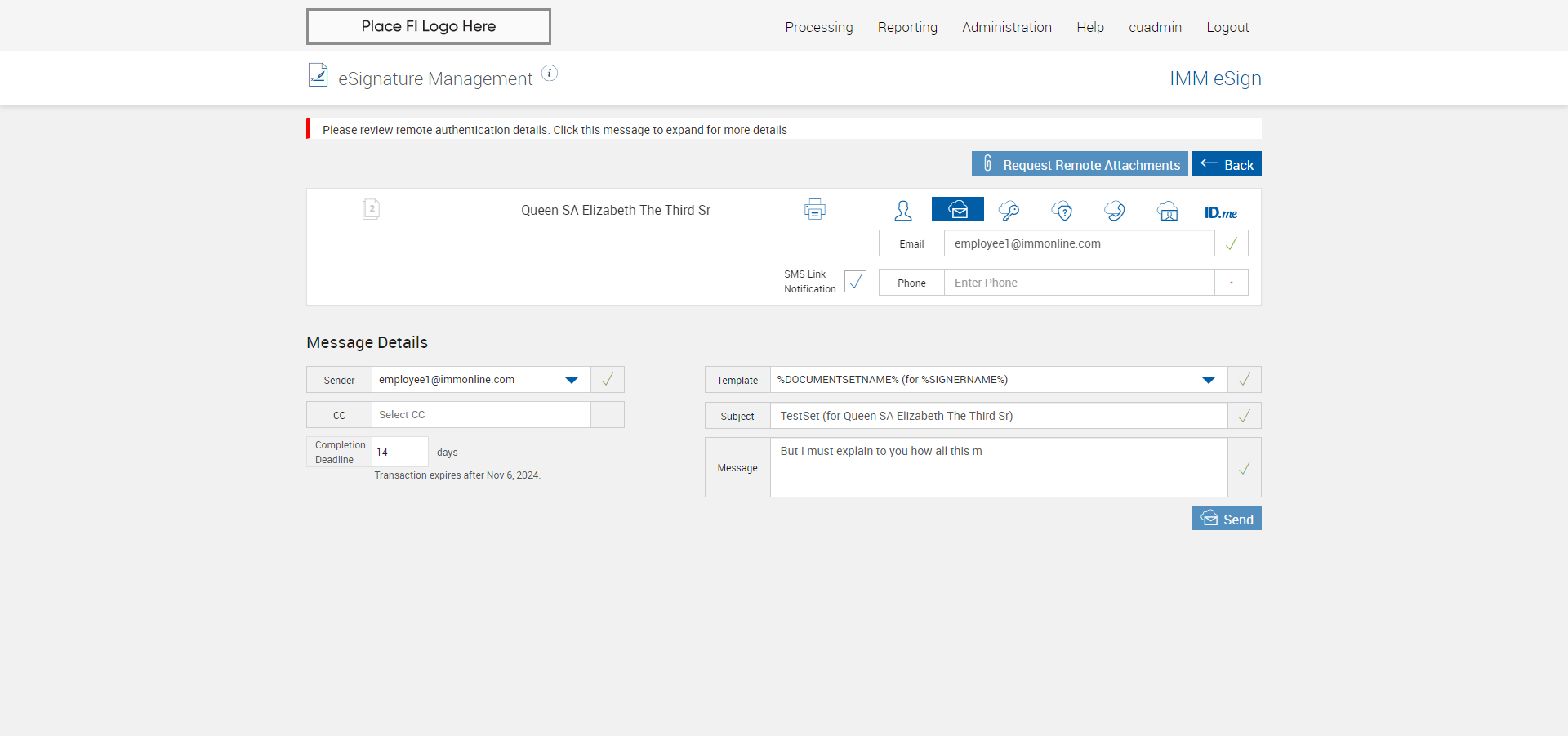Choose the shield question authentication icon
The width and height of the screenshot is (1568, 736).
[1062, 211]
